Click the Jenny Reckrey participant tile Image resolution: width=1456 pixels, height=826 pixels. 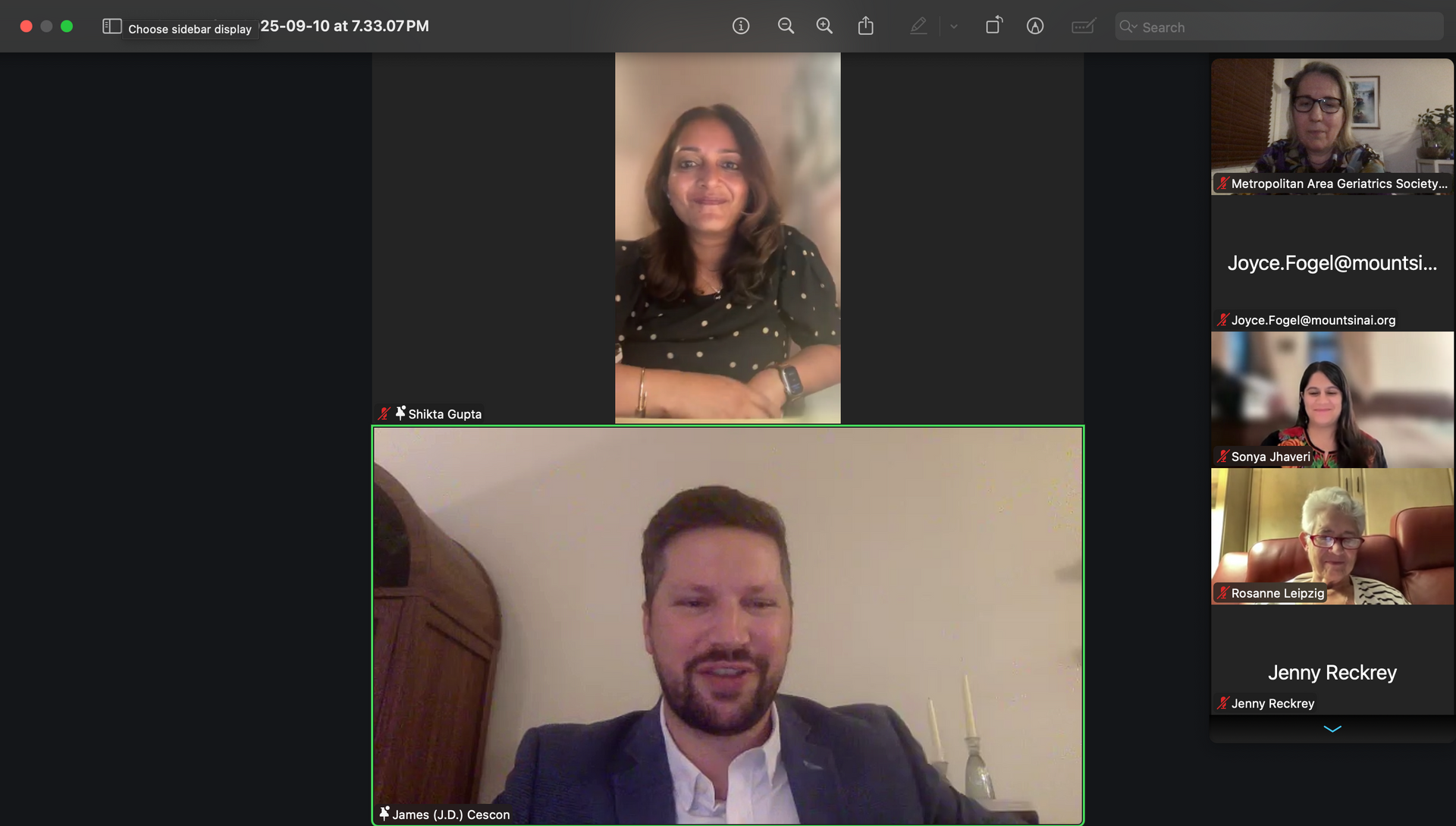(1332, 660)
